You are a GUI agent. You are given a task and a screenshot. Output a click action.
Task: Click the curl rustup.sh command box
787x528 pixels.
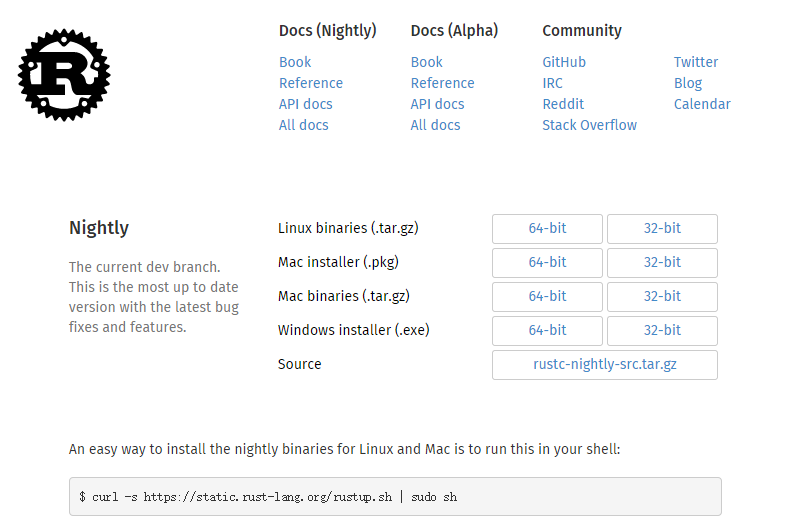click(395, 497)
